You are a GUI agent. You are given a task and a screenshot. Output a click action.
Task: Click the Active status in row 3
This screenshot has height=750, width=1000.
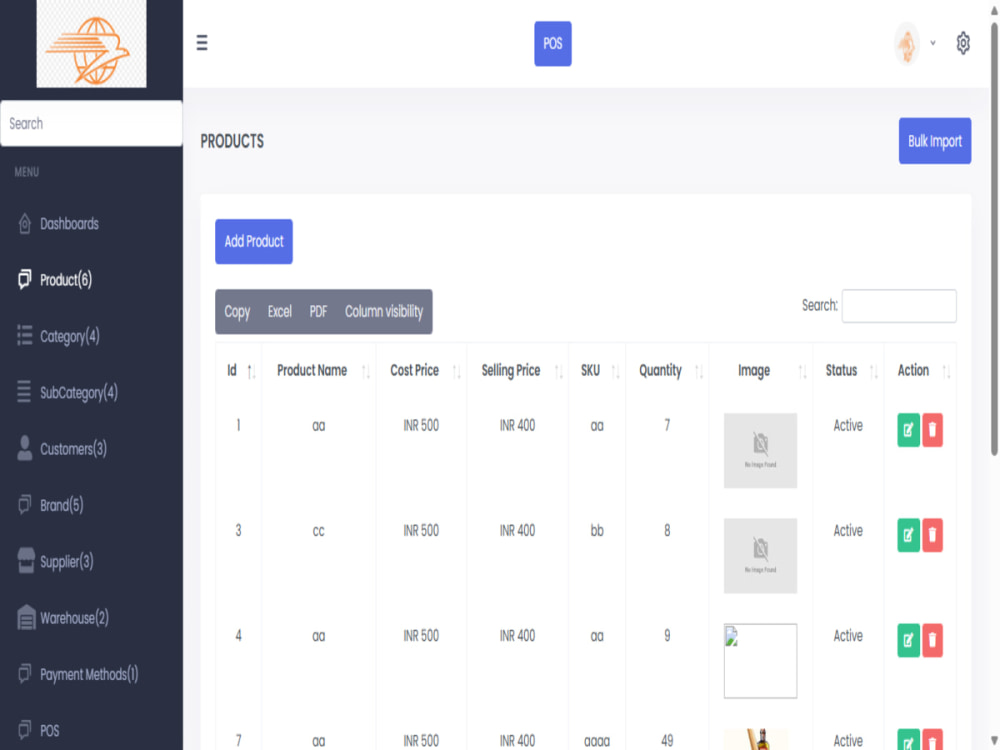point(848,636)
